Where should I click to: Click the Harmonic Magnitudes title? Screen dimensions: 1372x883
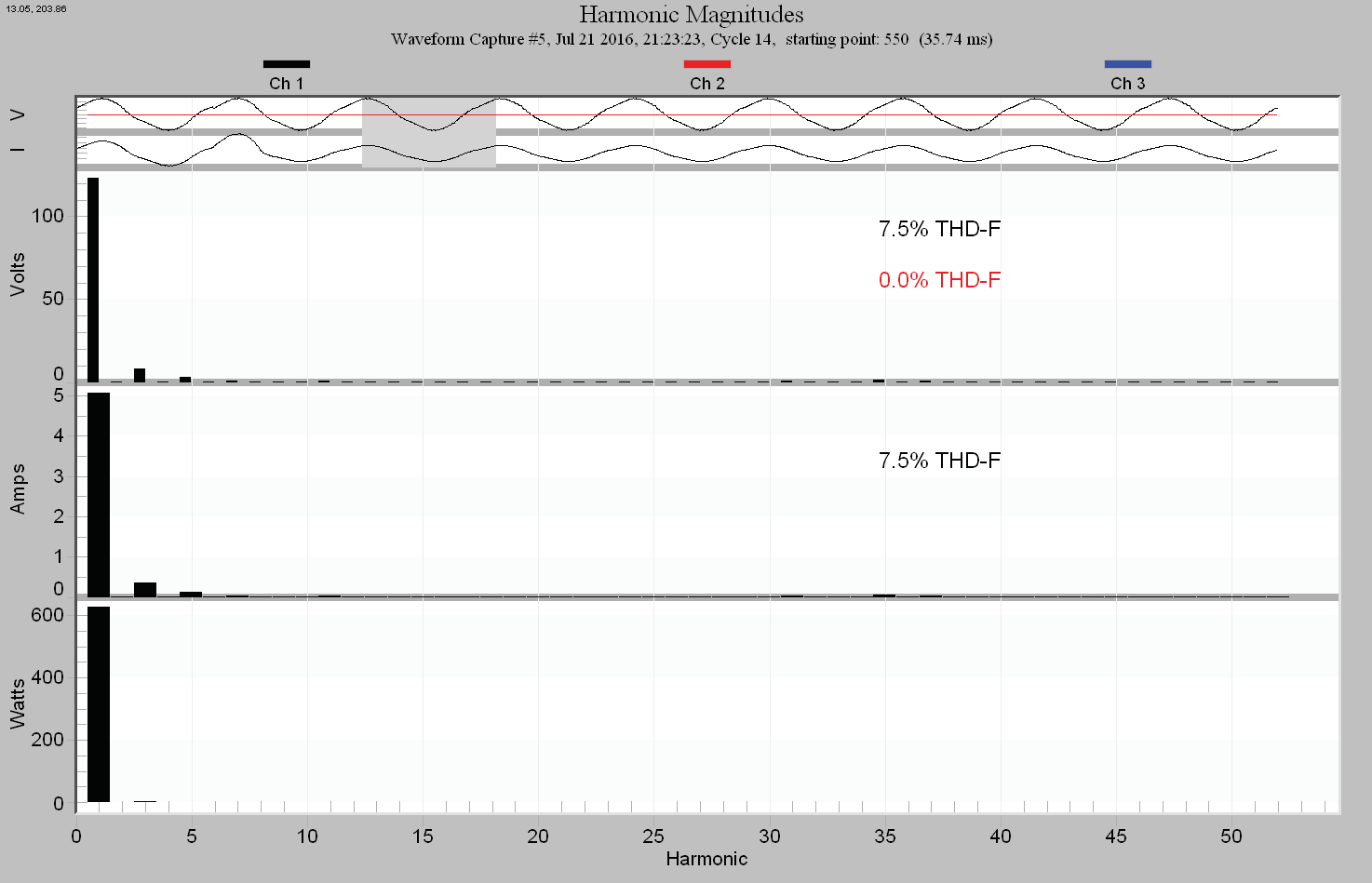point(691,15)
